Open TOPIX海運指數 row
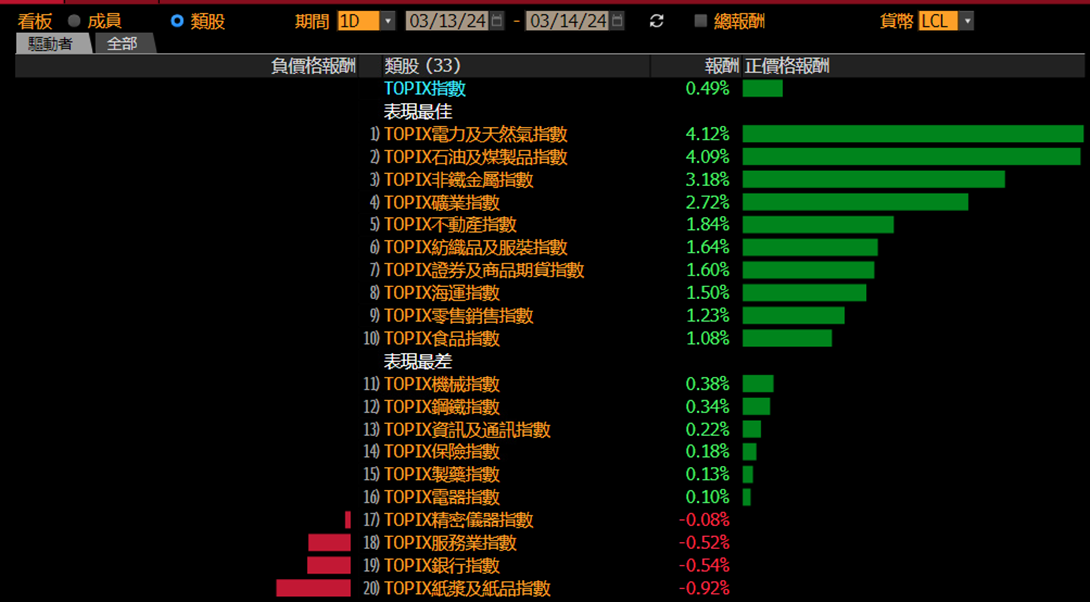Screen dimensions: 1090x602 coord(441,293)
